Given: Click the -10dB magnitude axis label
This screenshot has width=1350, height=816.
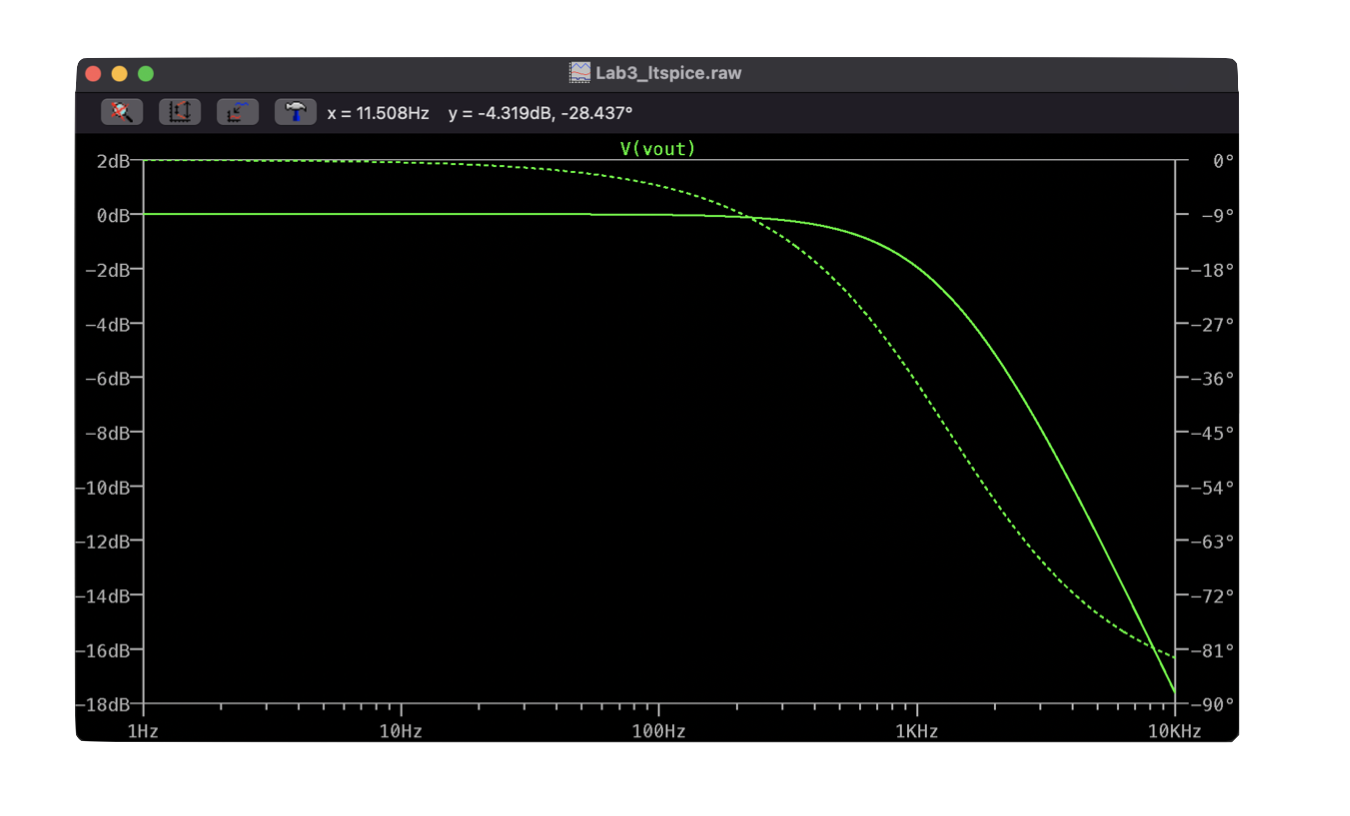Looking at the screenshot, I should tap(104, 487).
